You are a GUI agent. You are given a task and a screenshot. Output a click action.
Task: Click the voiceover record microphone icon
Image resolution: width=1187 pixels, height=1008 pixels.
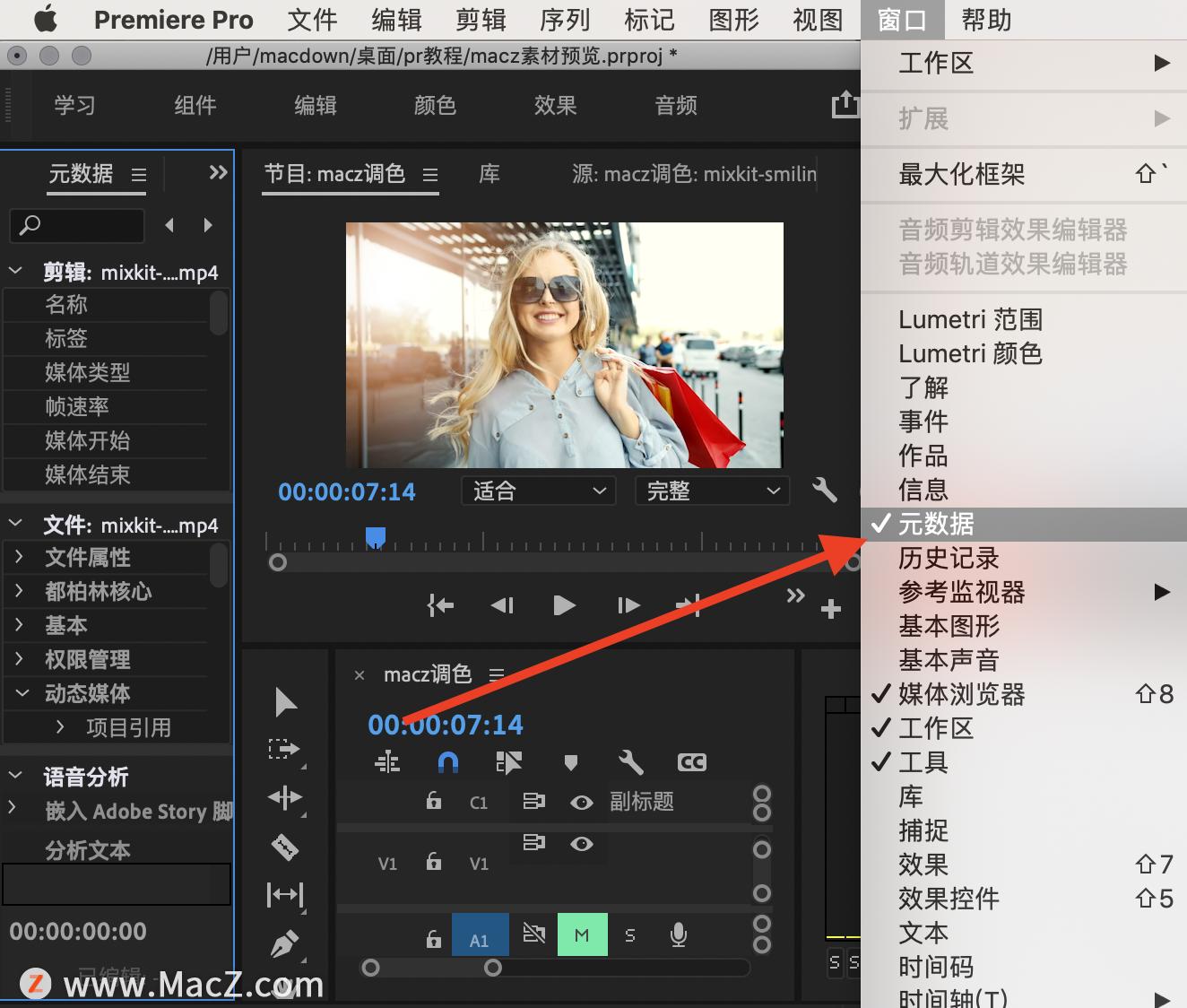678,934
